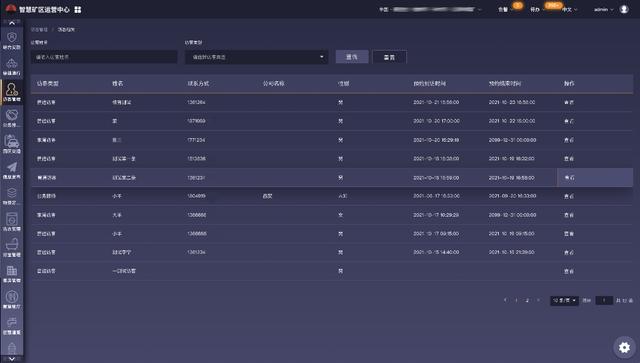Expand the admin account menu

coord(604,9)
